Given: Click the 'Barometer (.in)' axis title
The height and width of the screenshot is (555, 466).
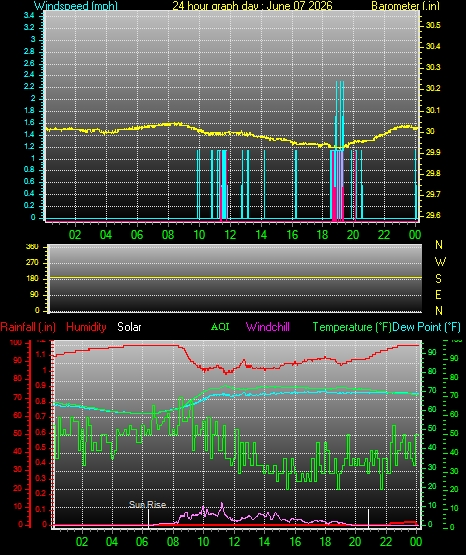Looking at the screenshot, I should 405,5.
